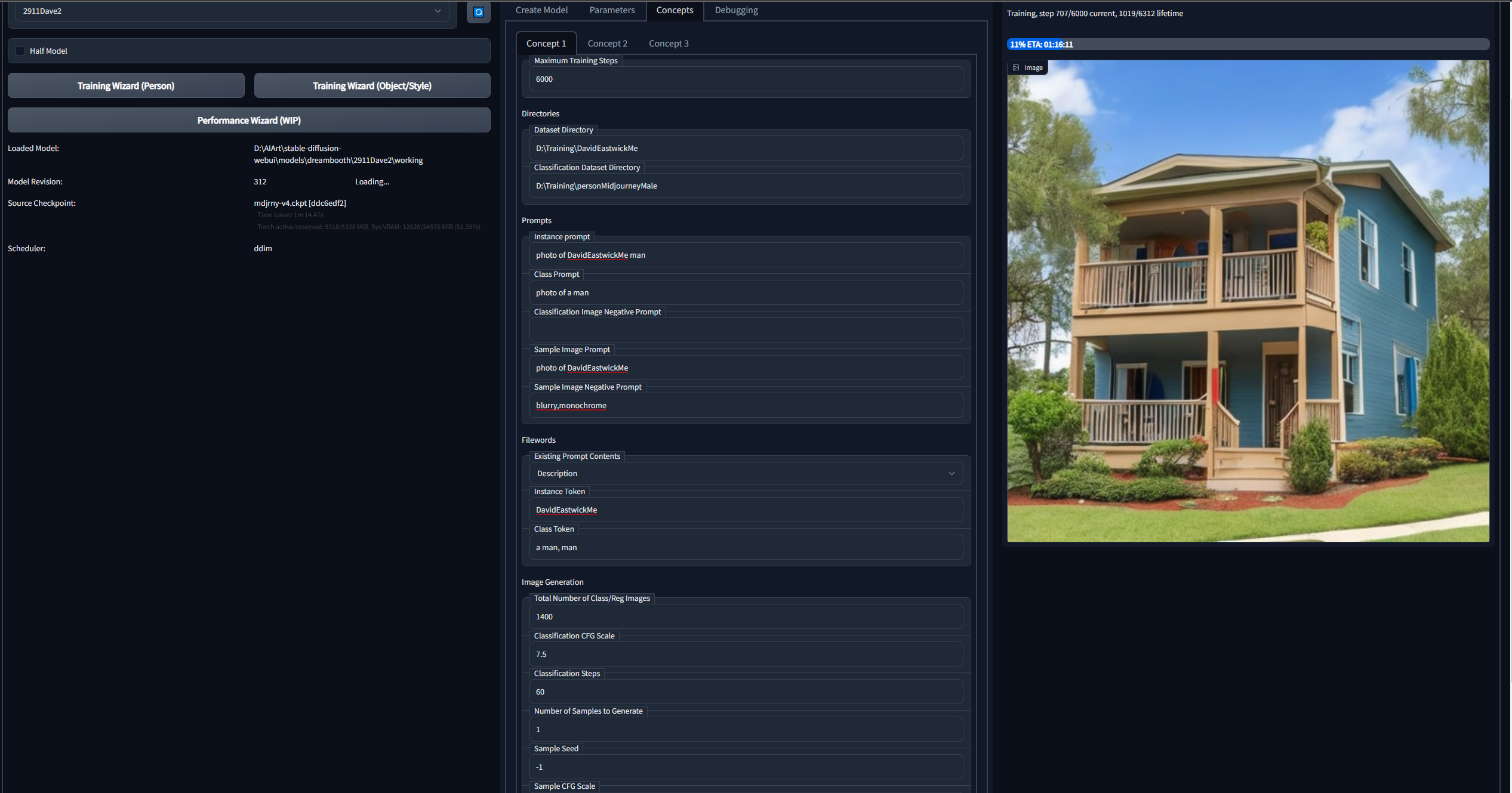This screenshot has height=793, width=1512.
Task: Click the Sample Image Negative Prompt field
Action: click(746, 405)
